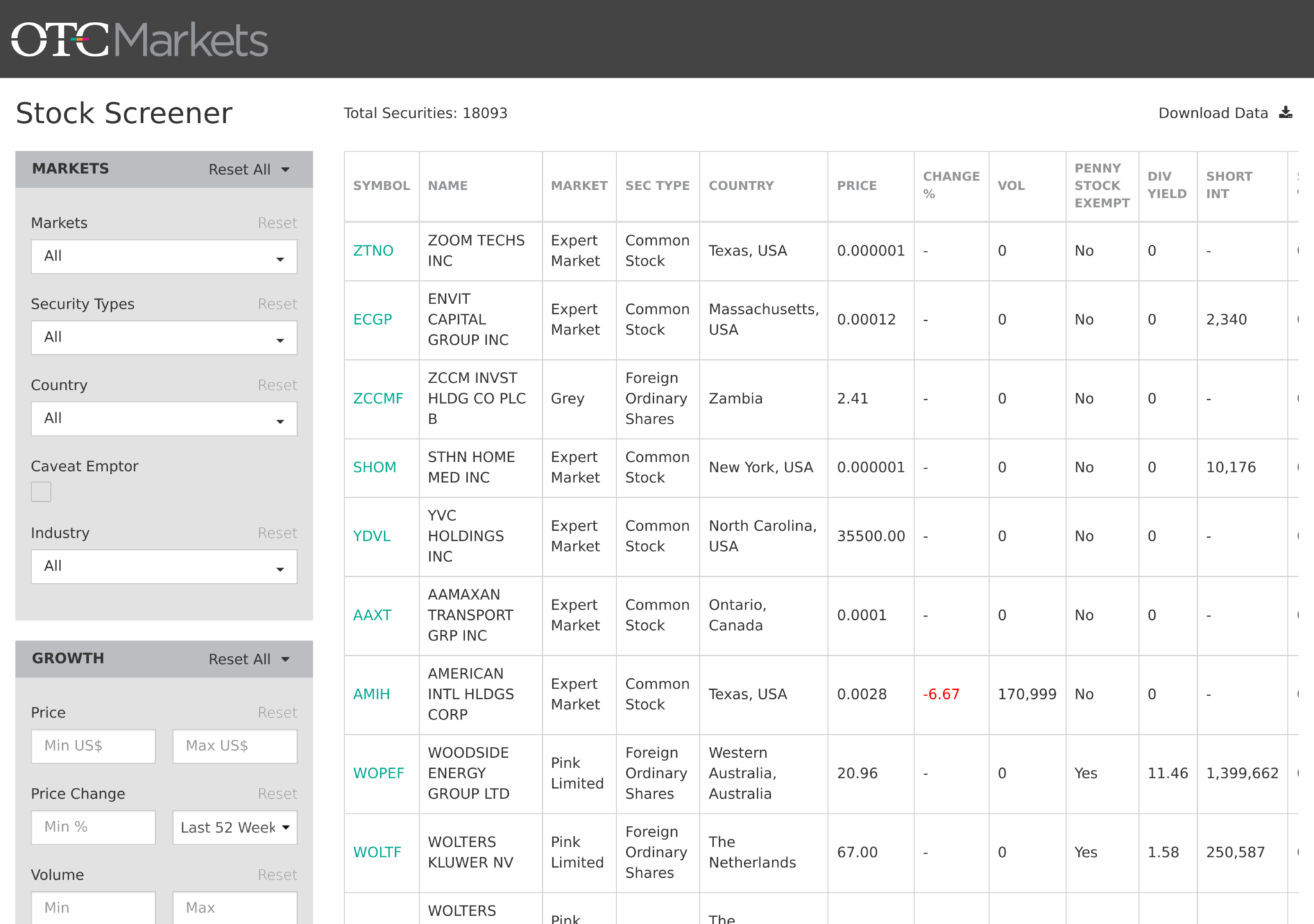Expand the Country dropdown
Viewport: 1314px width, 924px height.
click(x=164, y=419)
